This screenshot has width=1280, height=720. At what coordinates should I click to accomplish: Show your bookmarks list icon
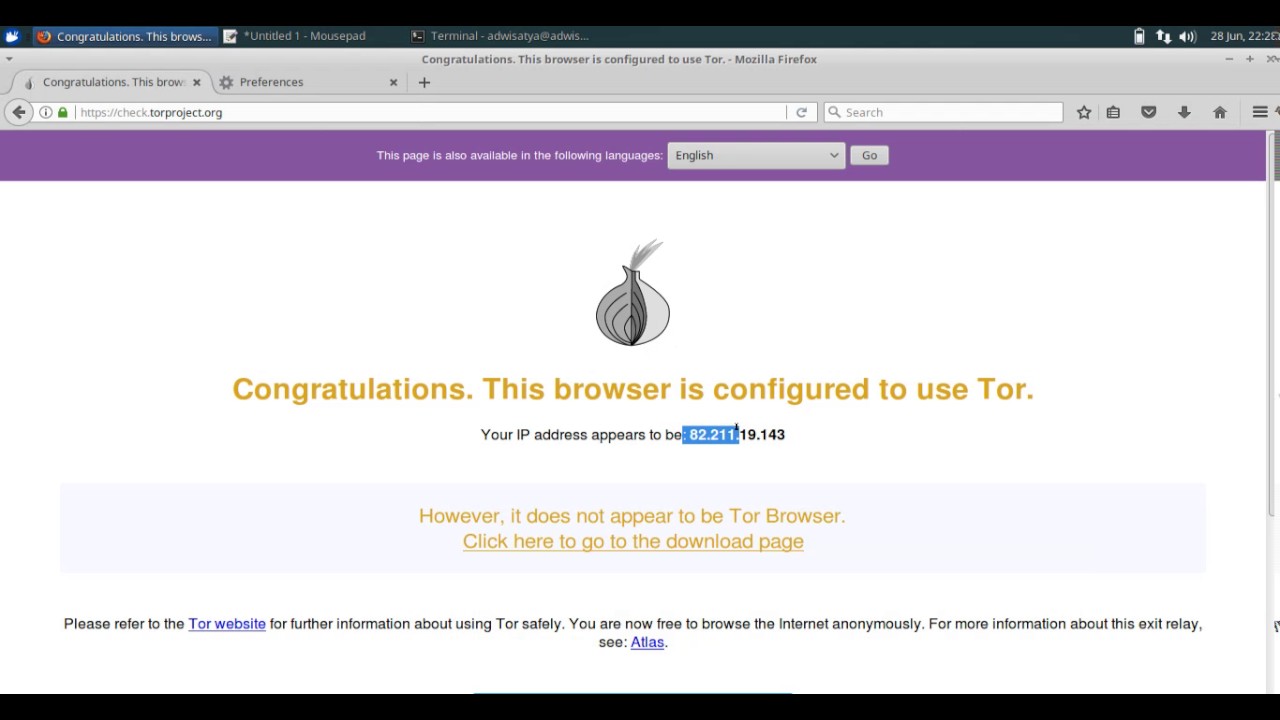click(x=1113, y=112)
